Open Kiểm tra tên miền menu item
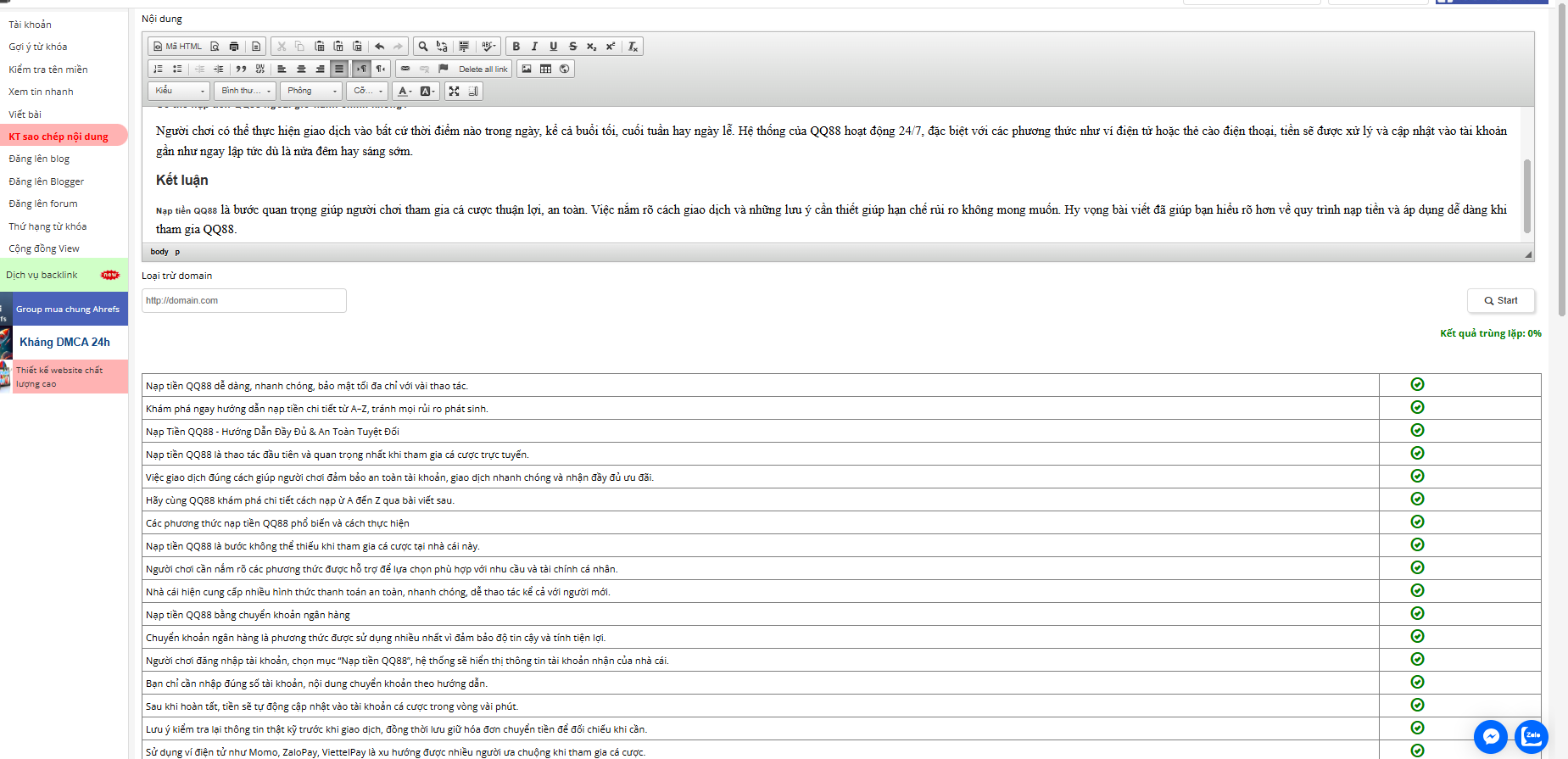 [x=48, y=70]
